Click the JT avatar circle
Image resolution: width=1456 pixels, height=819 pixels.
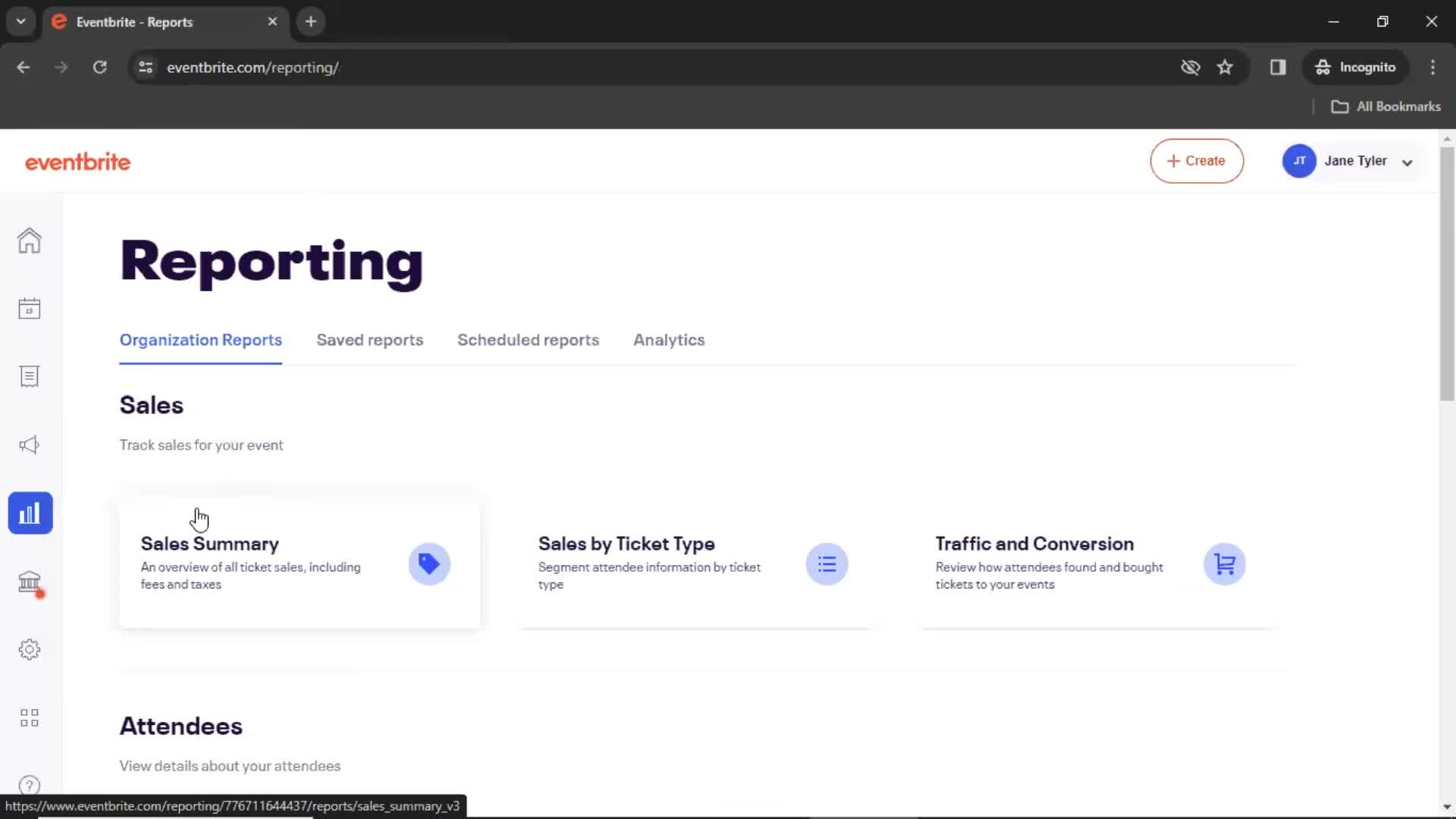[1299, 161]
